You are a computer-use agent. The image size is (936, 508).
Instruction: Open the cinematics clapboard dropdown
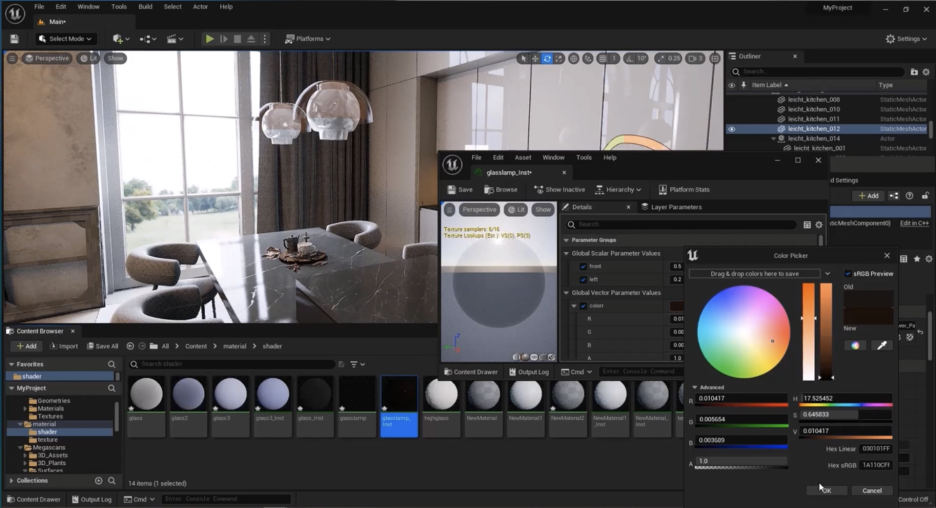pos(175,39)
